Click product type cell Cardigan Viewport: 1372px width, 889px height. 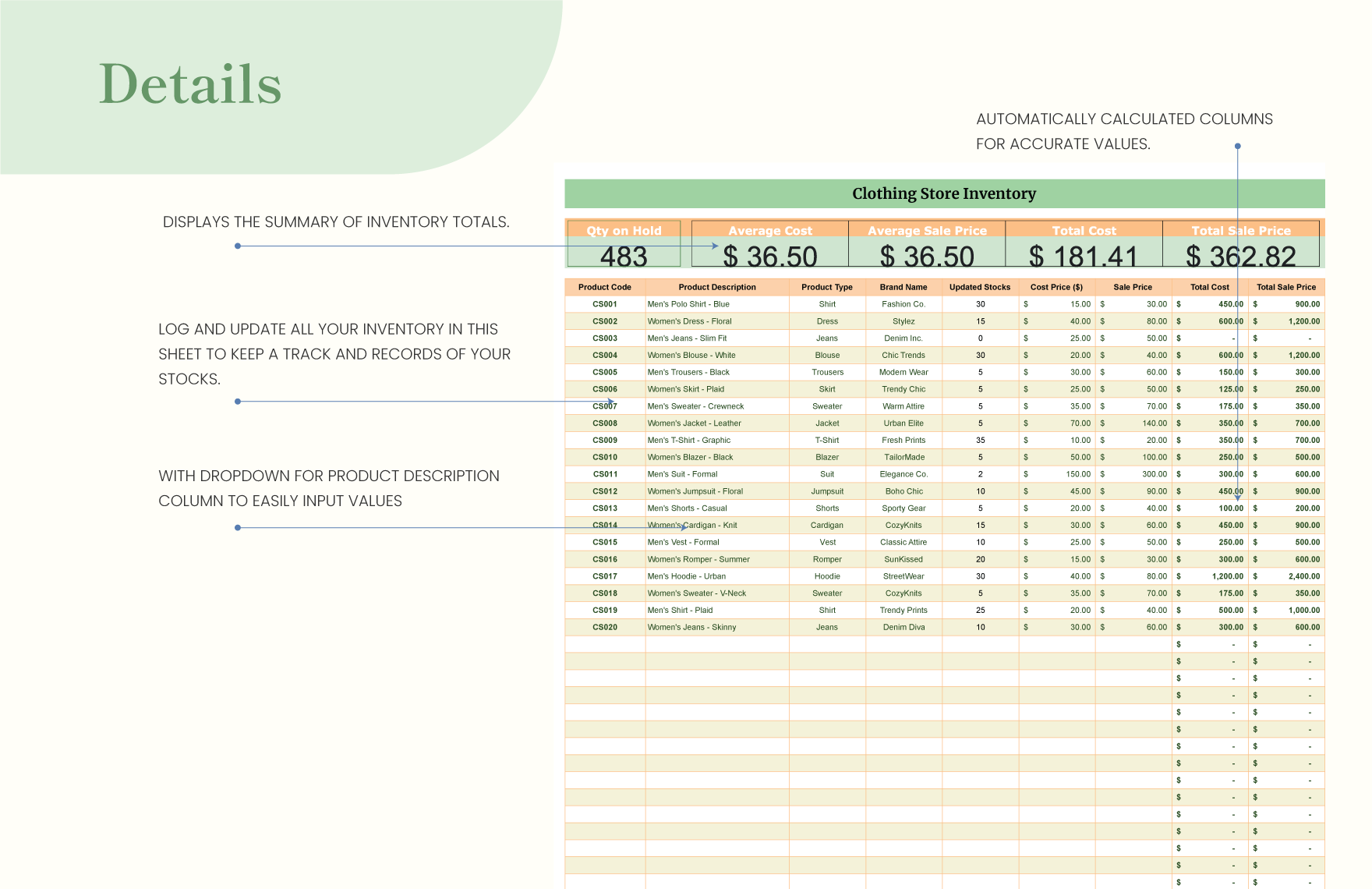click(827, 526)
